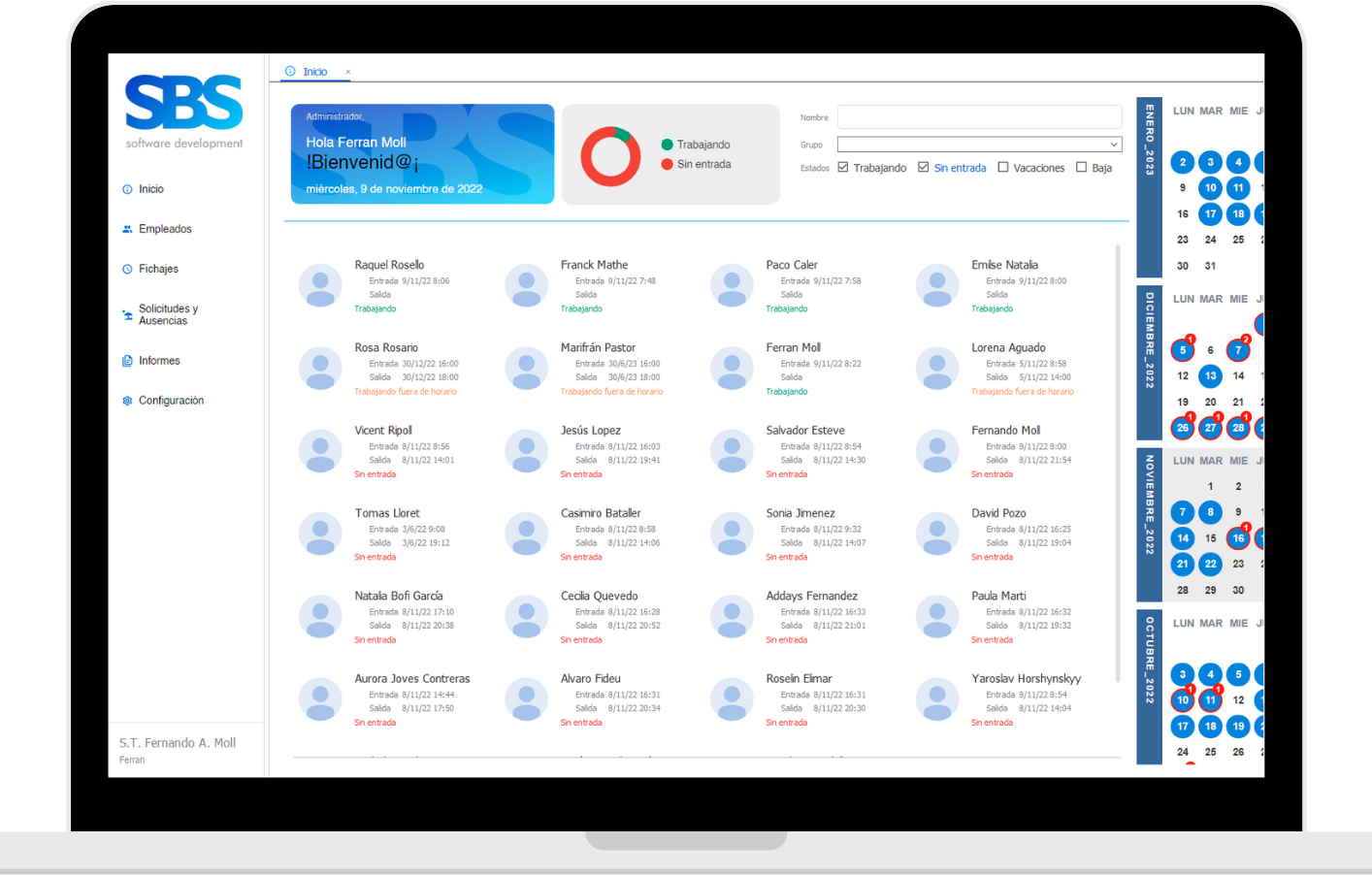Select the Fichajes sidebar icon

click(x=127, y=269)
